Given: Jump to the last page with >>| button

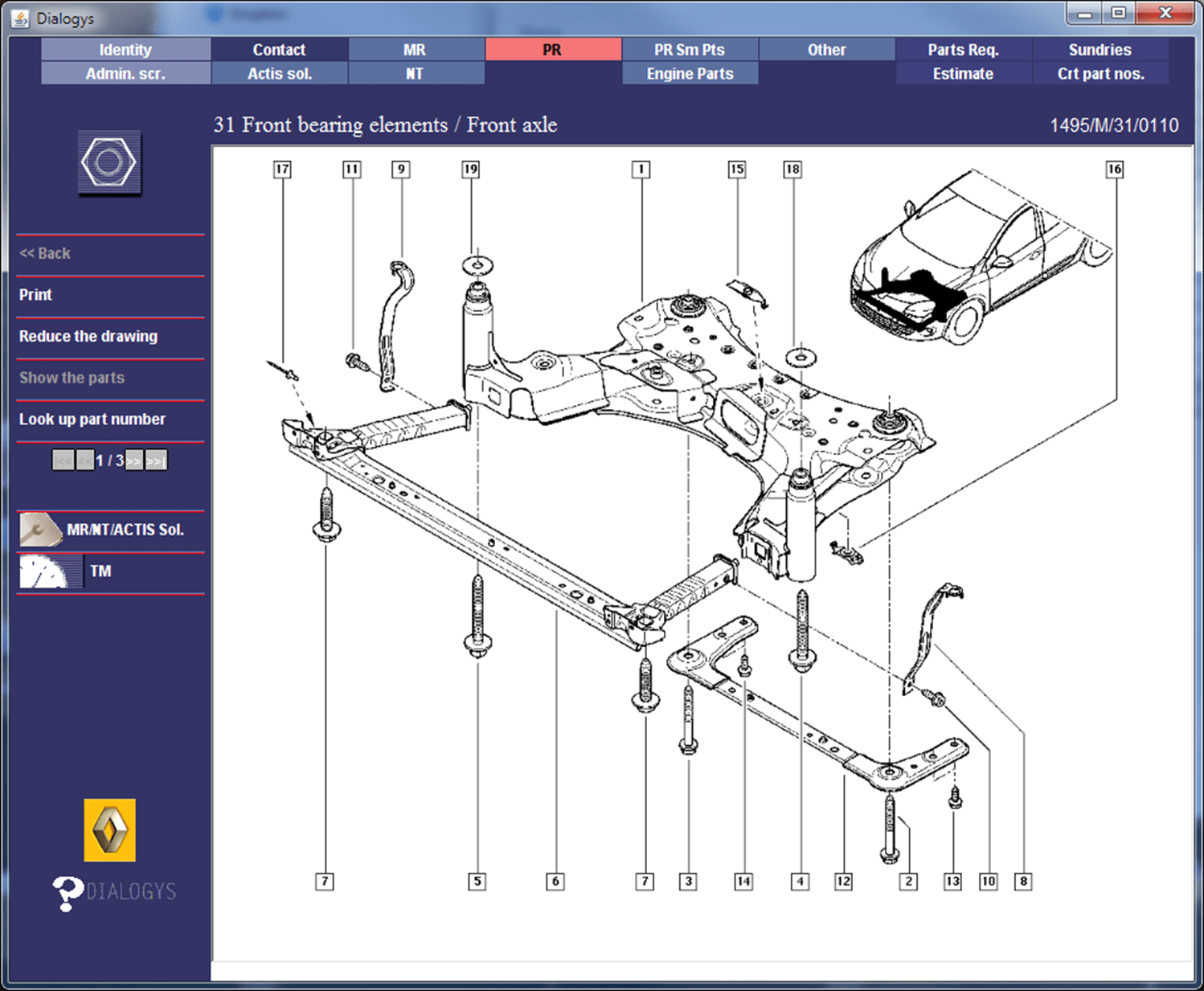Looking at the screenshot, I should [156, 461].
